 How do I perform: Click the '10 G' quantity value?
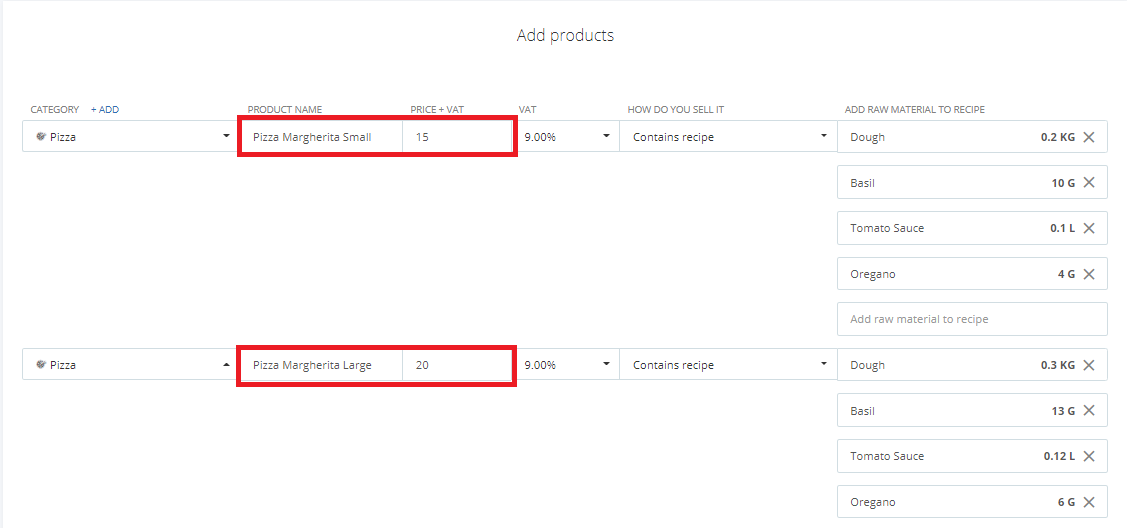1063,183
